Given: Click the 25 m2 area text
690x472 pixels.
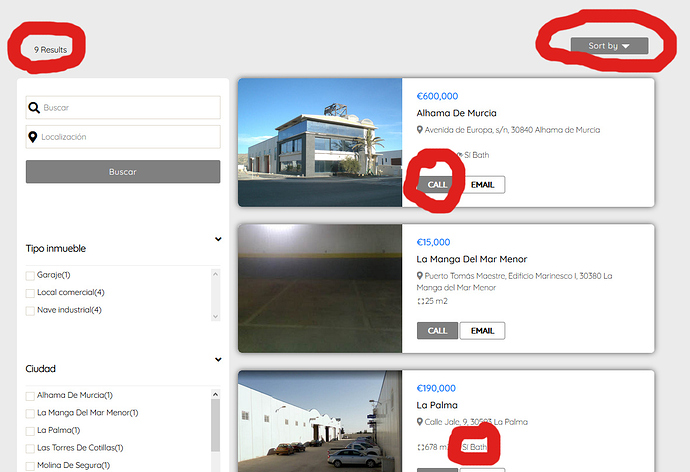Looking at the screenshot, I should (436, 301).
